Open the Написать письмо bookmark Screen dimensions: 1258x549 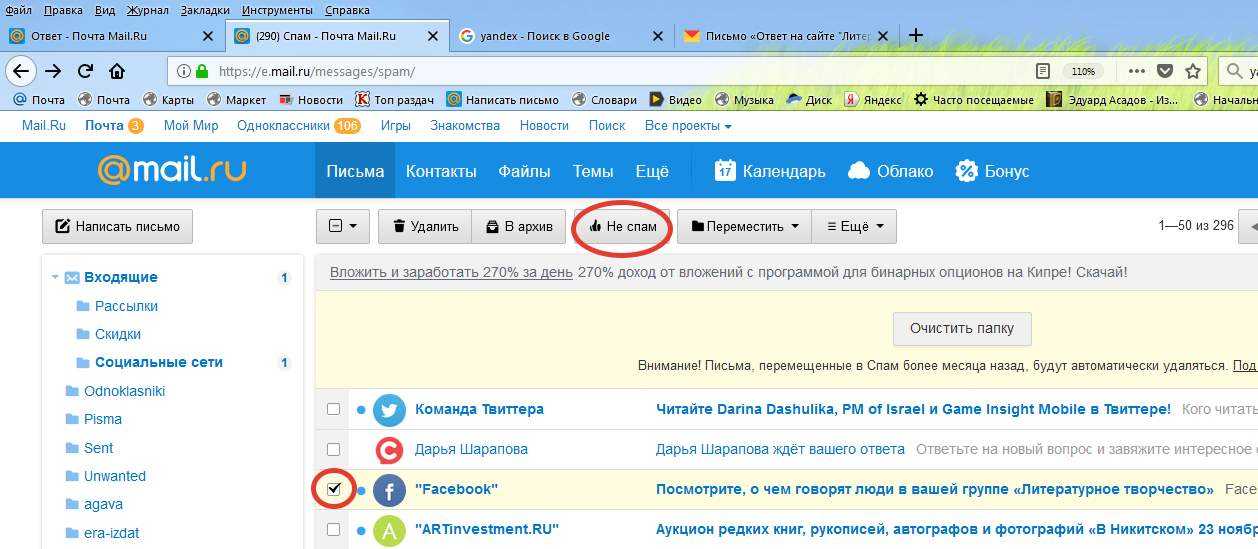coord(503,99)
